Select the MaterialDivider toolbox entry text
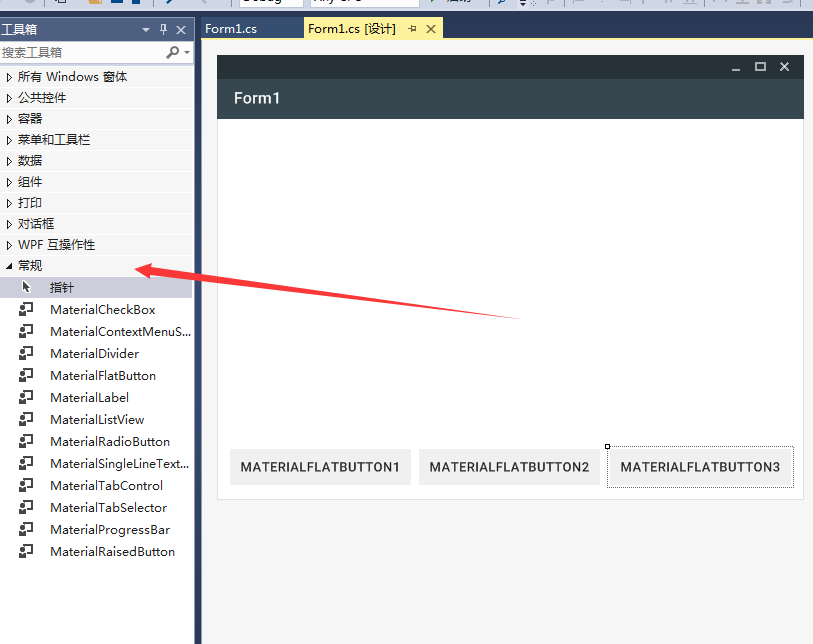 (94, 354)
